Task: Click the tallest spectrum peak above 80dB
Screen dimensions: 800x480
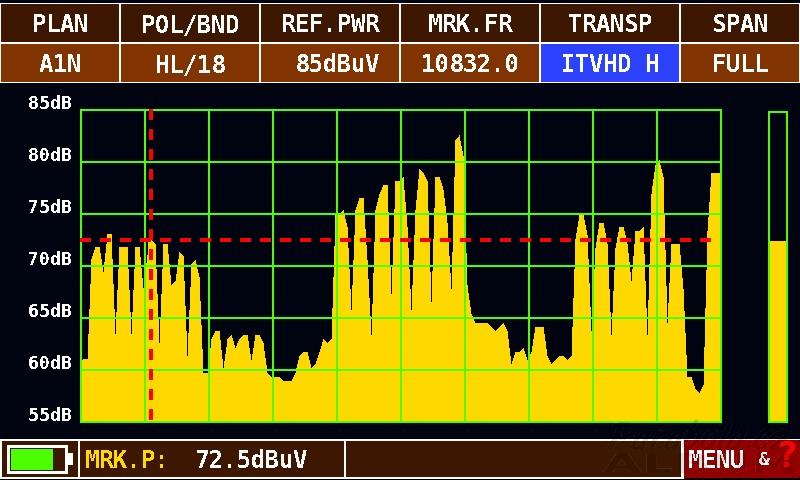Action: [x=459, y=148]
